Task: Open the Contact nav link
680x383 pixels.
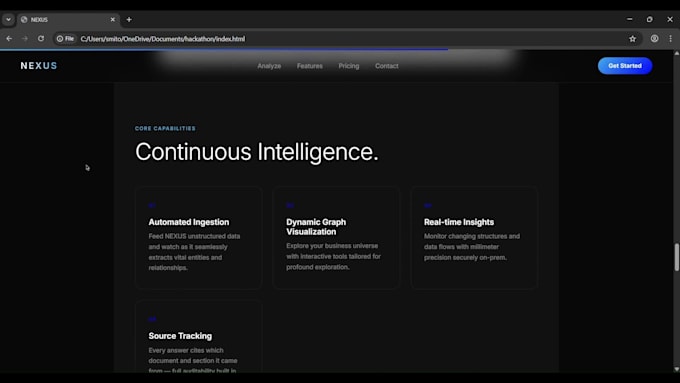Action: [386, 66]
